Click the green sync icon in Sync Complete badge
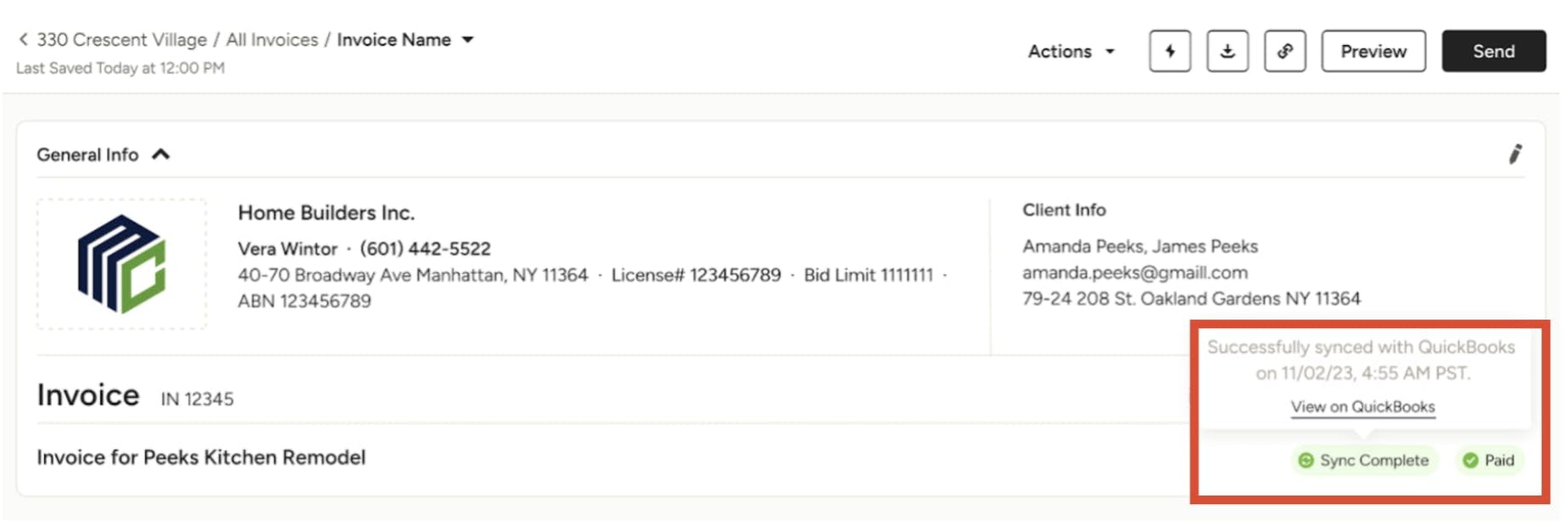The height and width of the screenshot is (527, 1568). (1306, 460)
